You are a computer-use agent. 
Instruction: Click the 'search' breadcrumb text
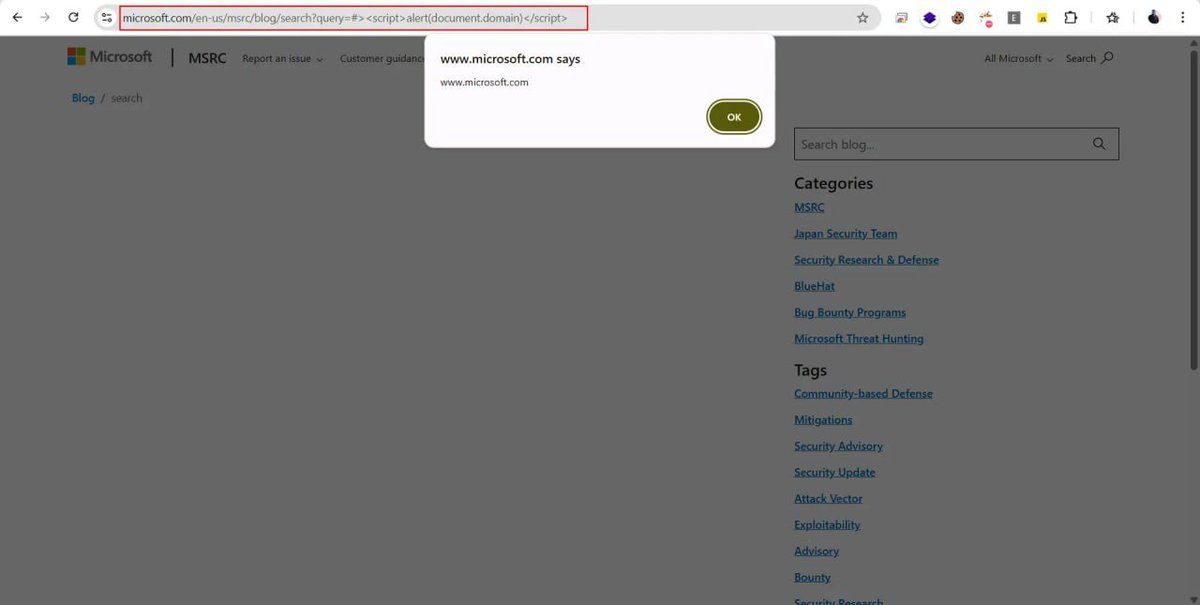tap(126, 98)
